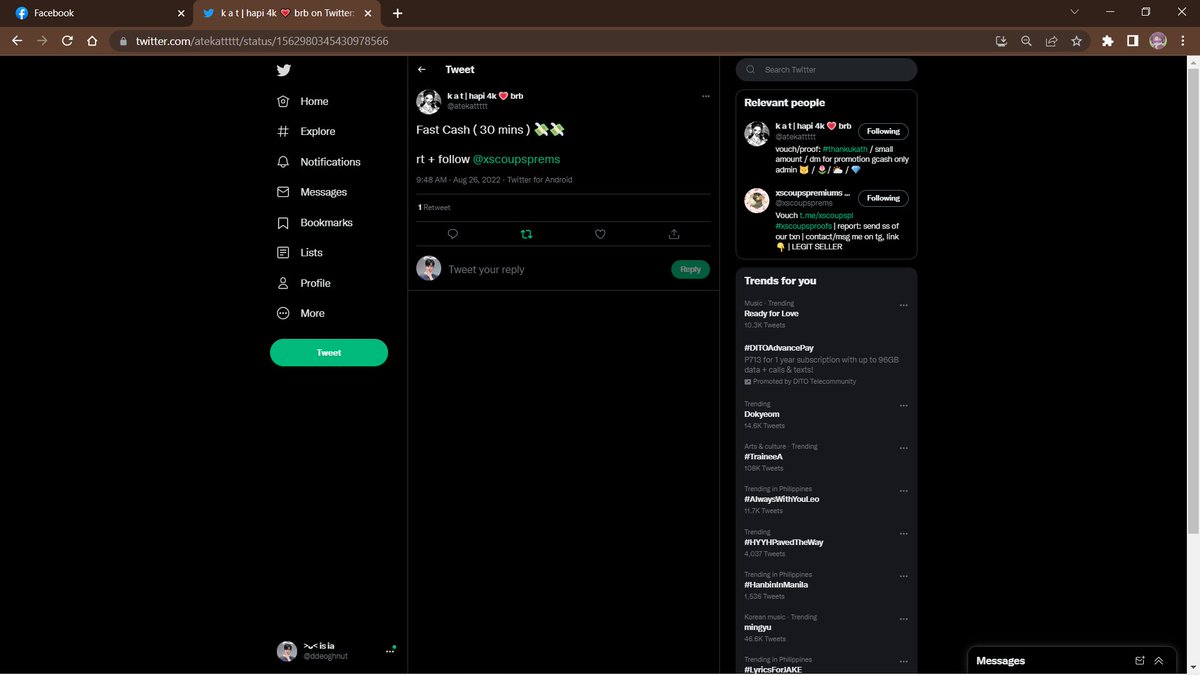Open the More menu in sidebar
1200x675 pixels.
(x=300, y=313)
